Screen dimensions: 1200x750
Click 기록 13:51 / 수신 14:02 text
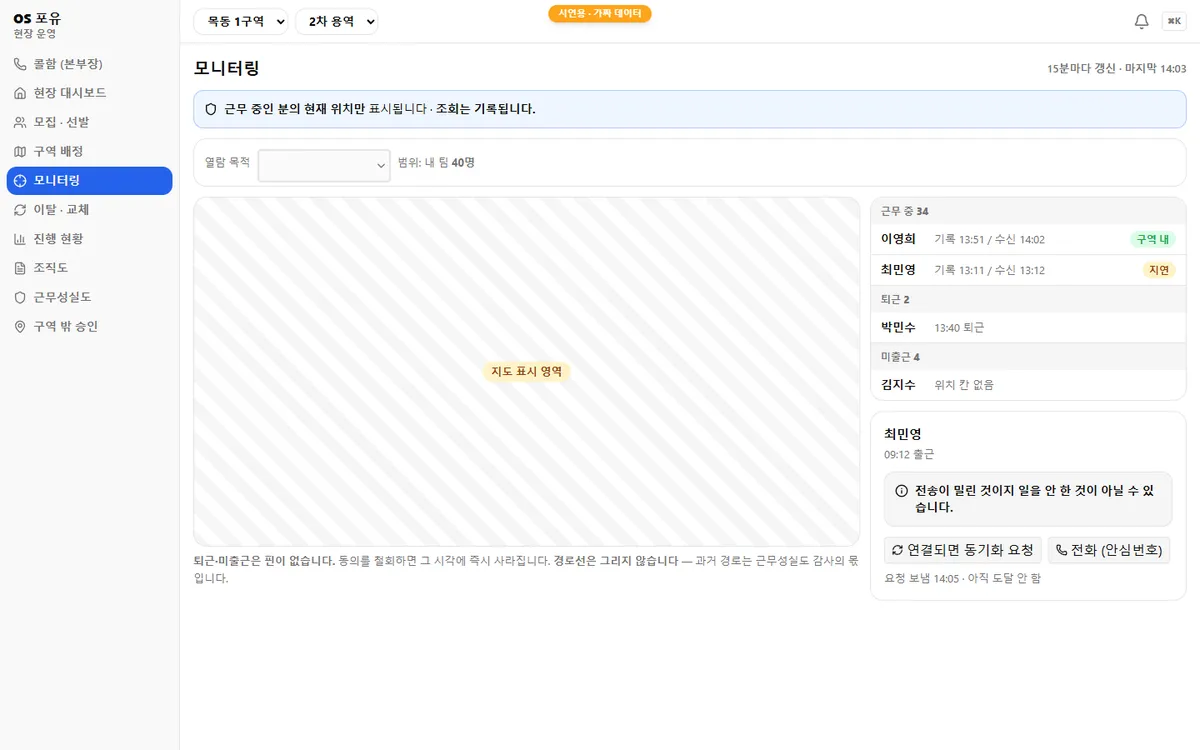[x=989, y=240]
